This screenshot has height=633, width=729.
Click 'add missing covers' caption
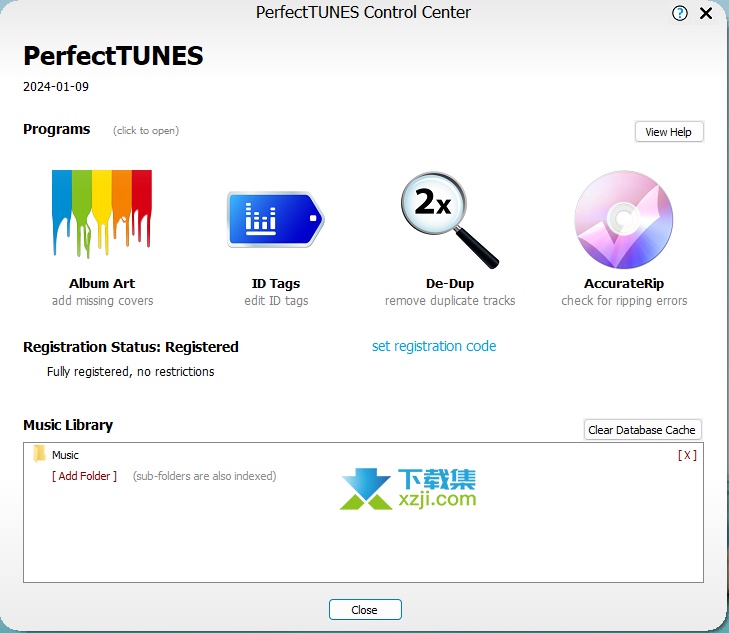coord(102,301)
